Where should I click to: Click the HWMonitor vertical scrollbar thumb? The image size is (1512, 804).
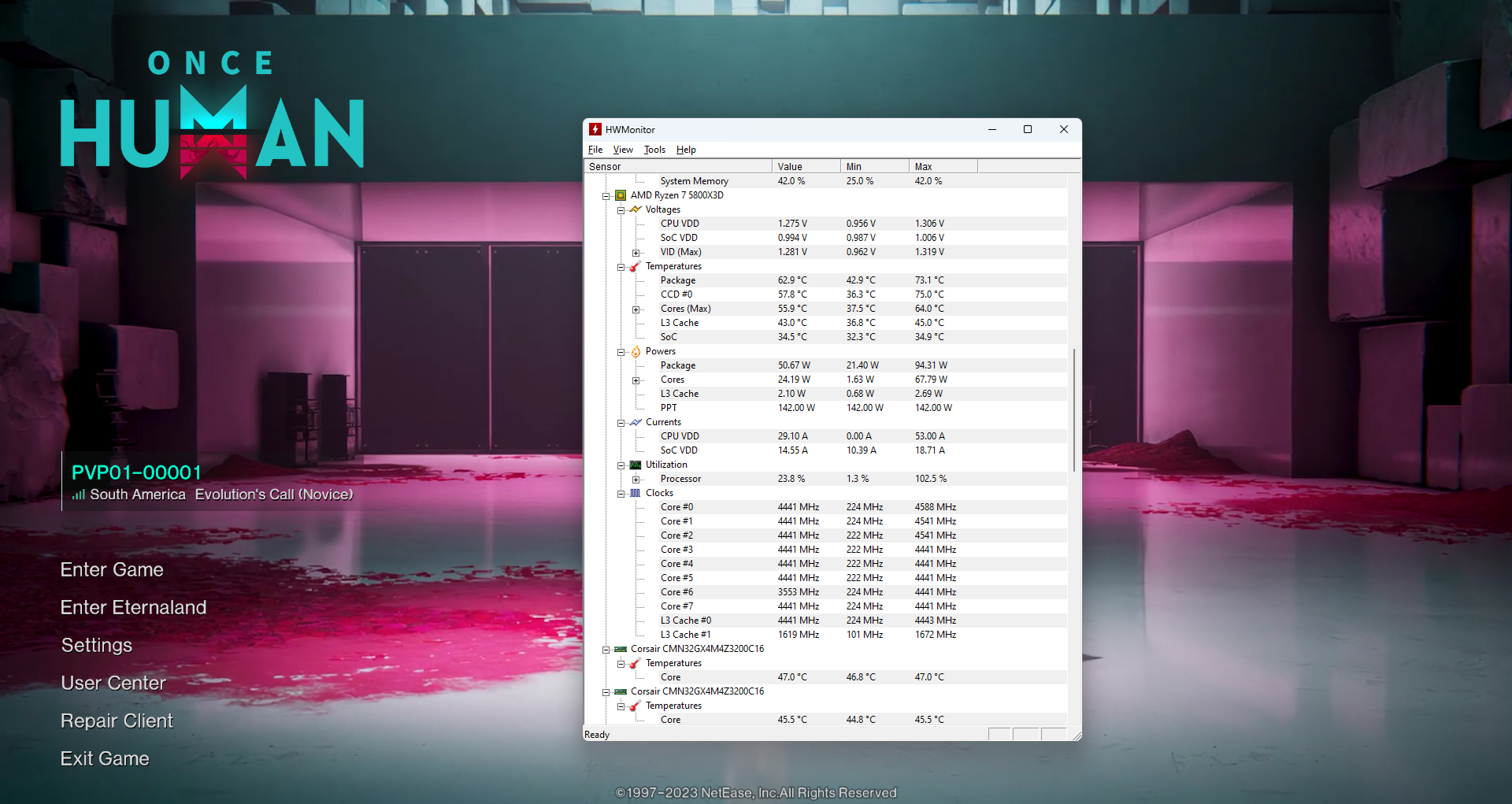(x=1074, y=409)
